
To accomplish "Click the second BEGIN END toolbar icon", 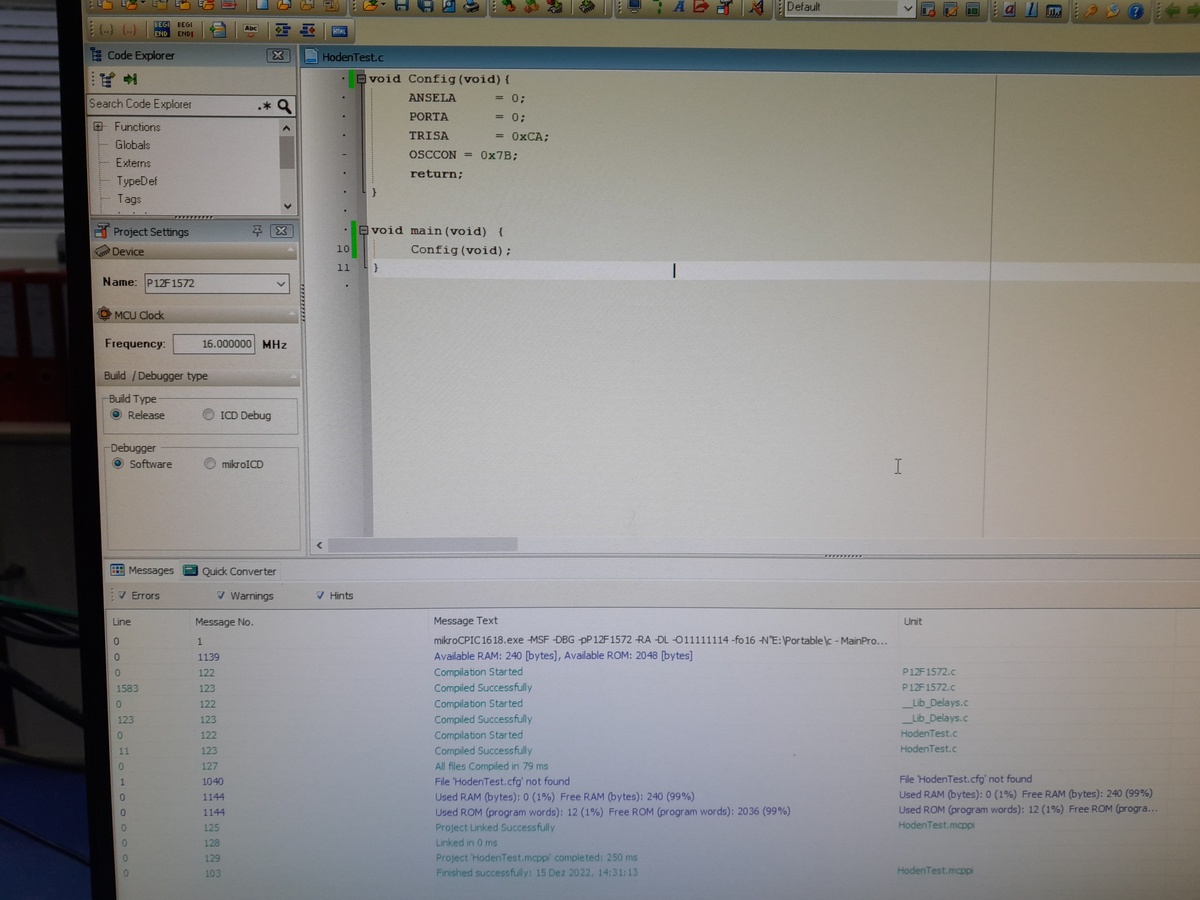I will pyautogui.click(x=185, y=30).
